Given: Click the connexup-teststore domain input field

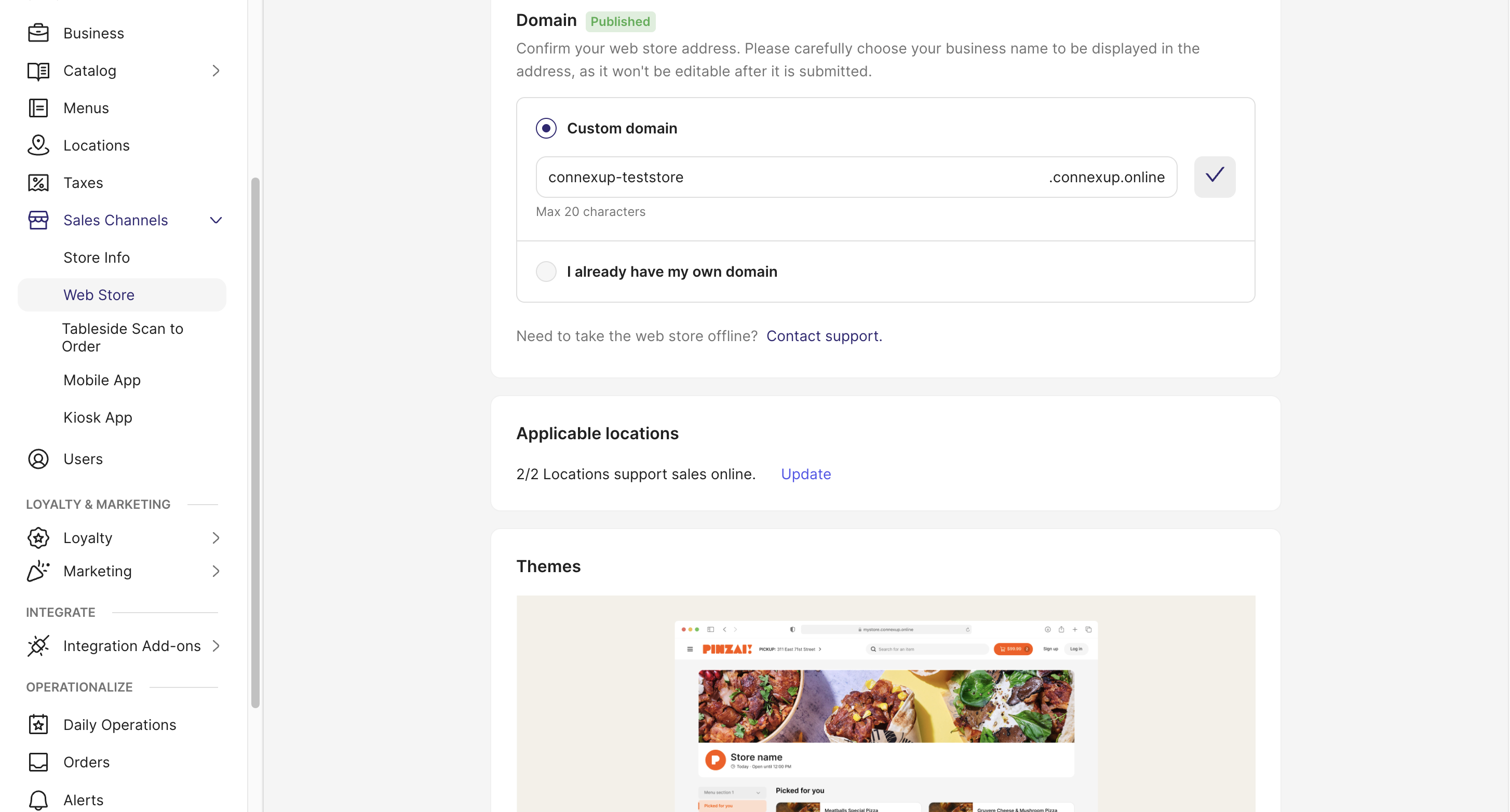Looking at the screenshot, I should click(x=791, y=177).
